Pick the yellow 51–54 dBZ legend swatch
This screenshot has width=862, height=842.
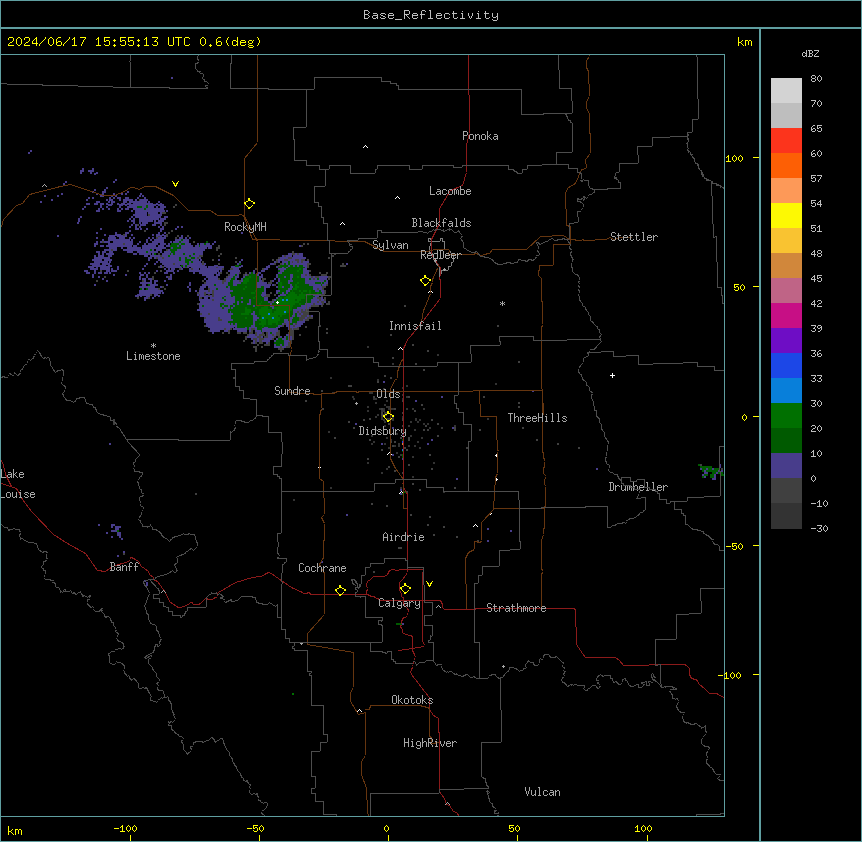pos(786,216)
